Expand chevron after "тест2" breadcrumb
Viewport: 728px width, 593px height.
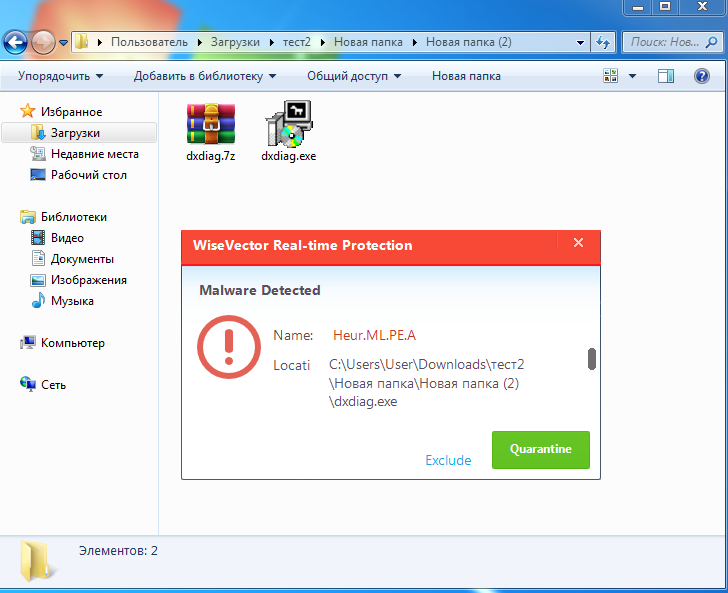coord(323,43)
